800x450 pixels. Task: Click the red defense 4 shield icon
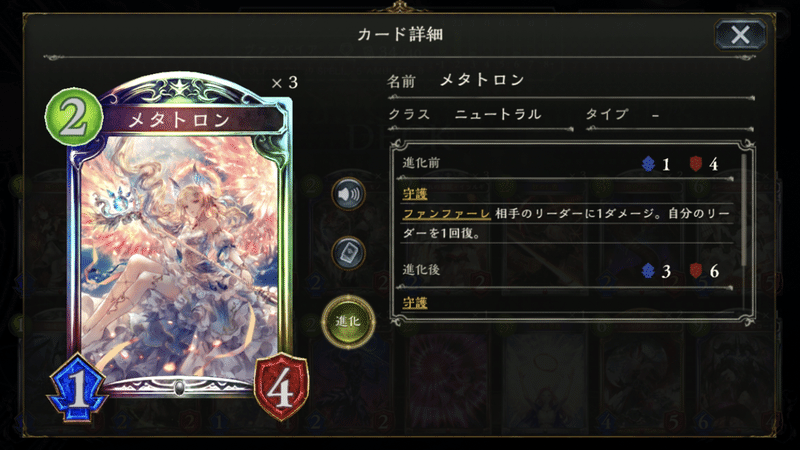[281, 388]
